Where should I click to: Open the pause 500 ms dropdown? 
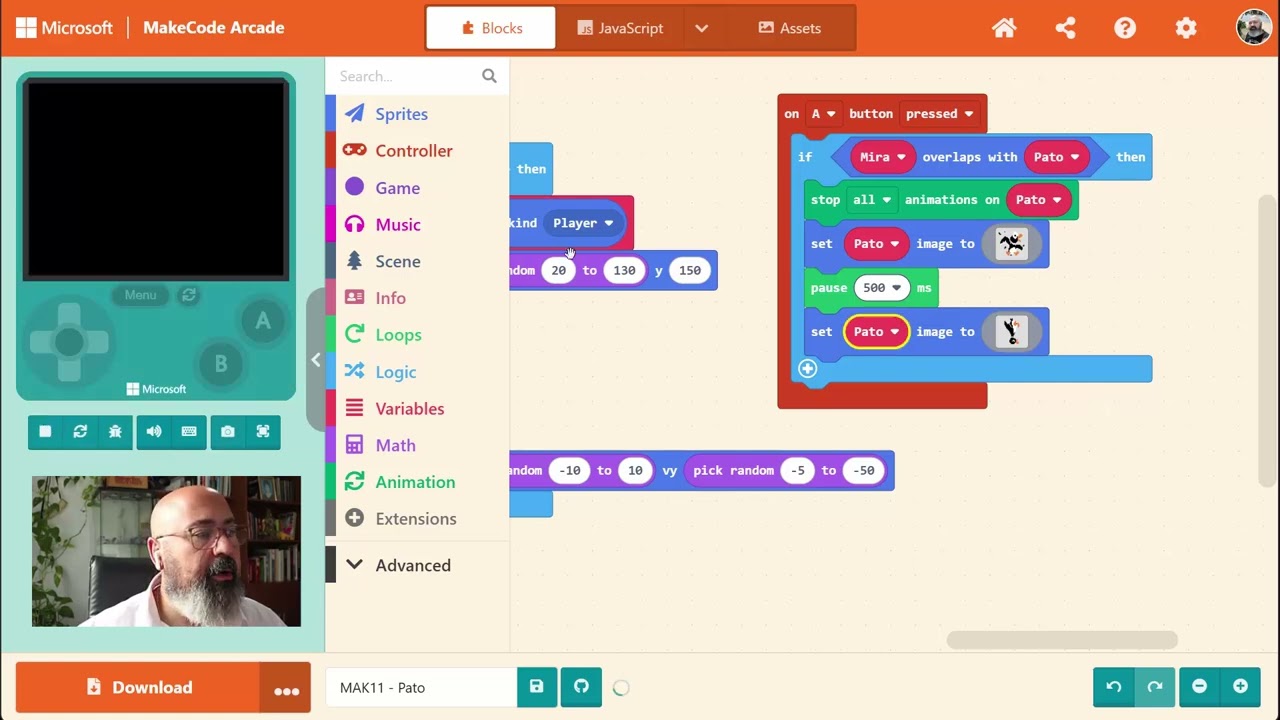coord(882,288)
